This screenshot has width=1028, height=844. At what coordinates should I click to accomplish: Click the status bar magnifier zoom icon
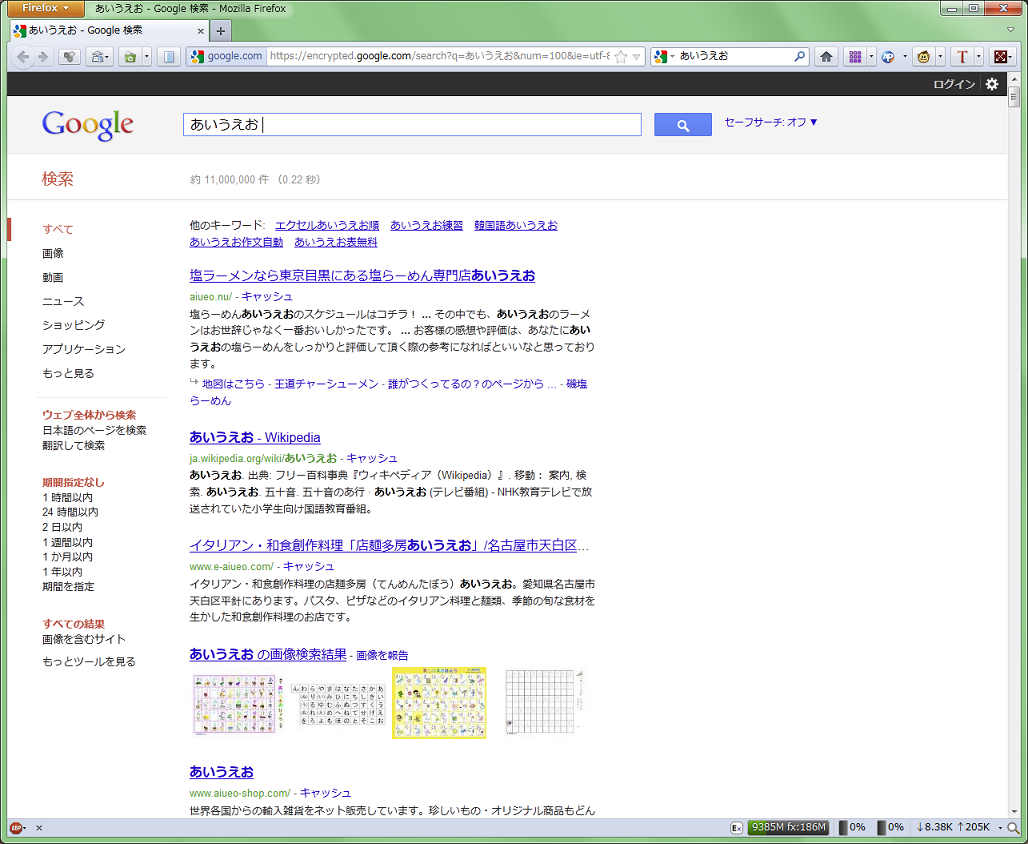pyautogui.click(x=1014, y=828)
